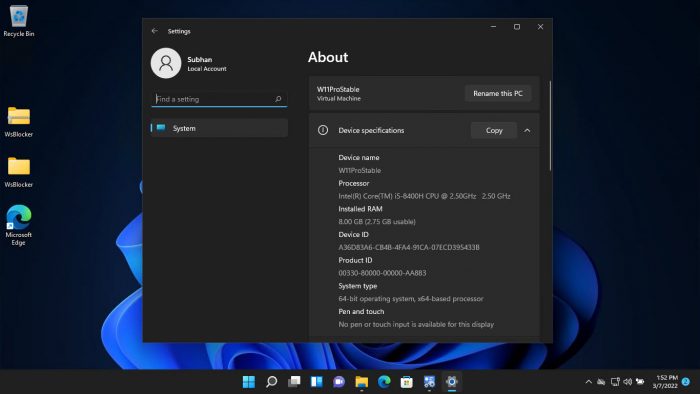The image size is (700, 394).
Task: Open the notification count badge
Action: tap(686, 382)
